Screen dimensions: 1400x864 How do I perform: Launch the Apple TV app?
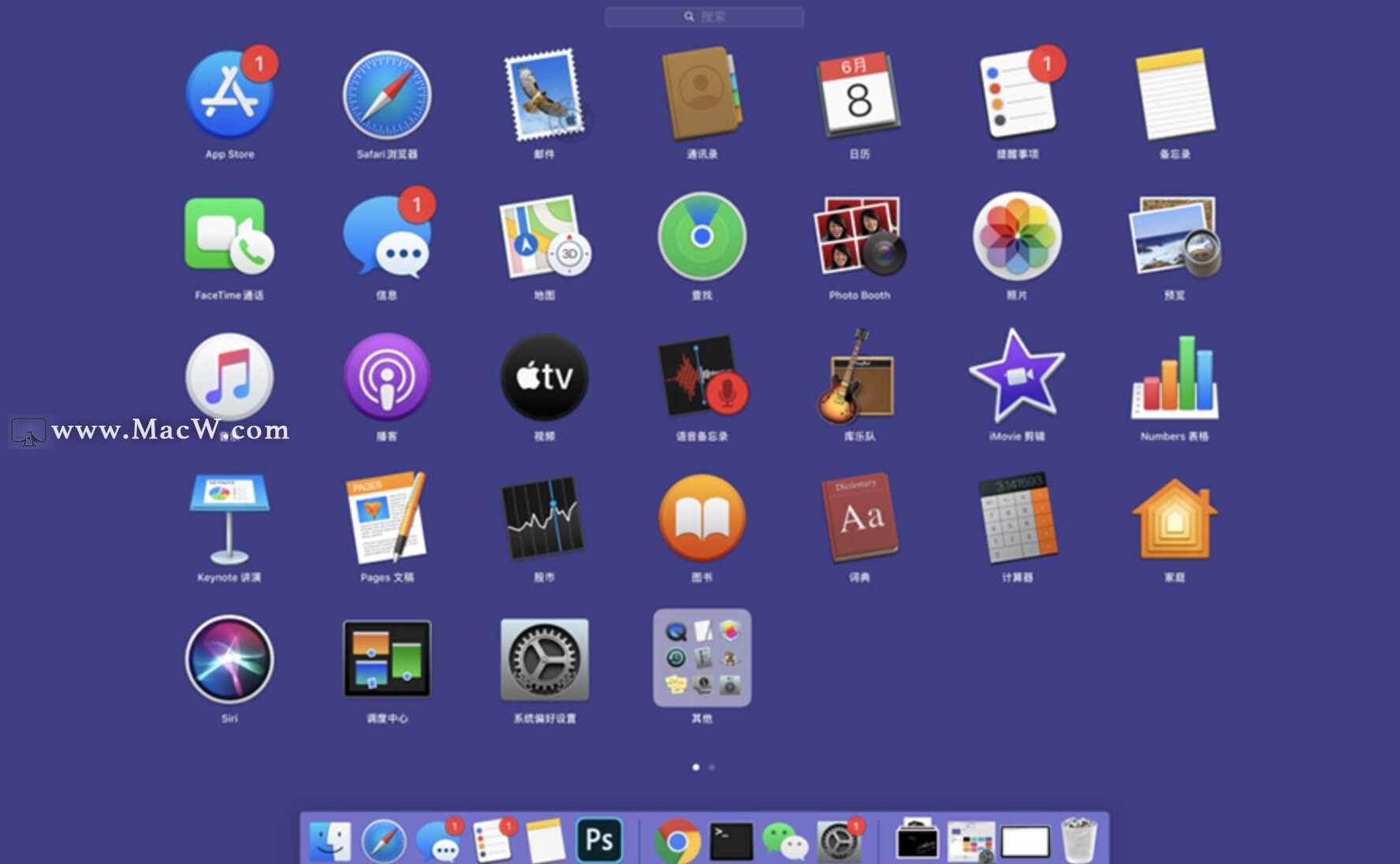coord(545,377)
